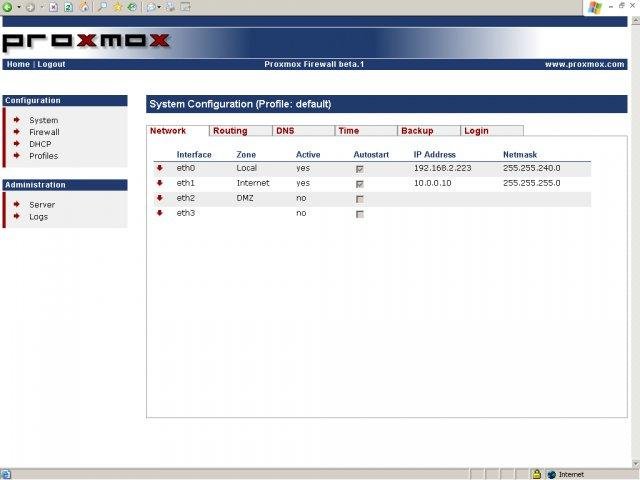
Task: Open the browser Favorites star
Action: pos(118,7)
